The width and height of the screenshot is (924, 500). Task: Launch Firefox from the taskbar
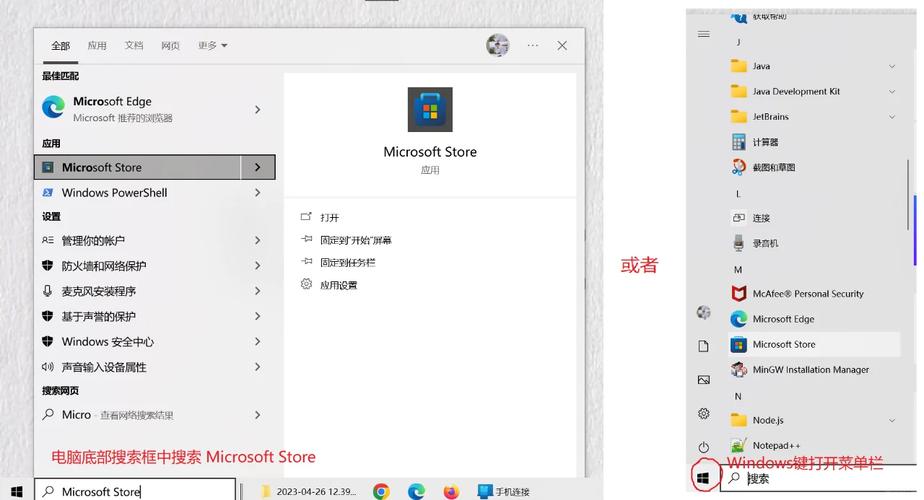pos(451,491)
